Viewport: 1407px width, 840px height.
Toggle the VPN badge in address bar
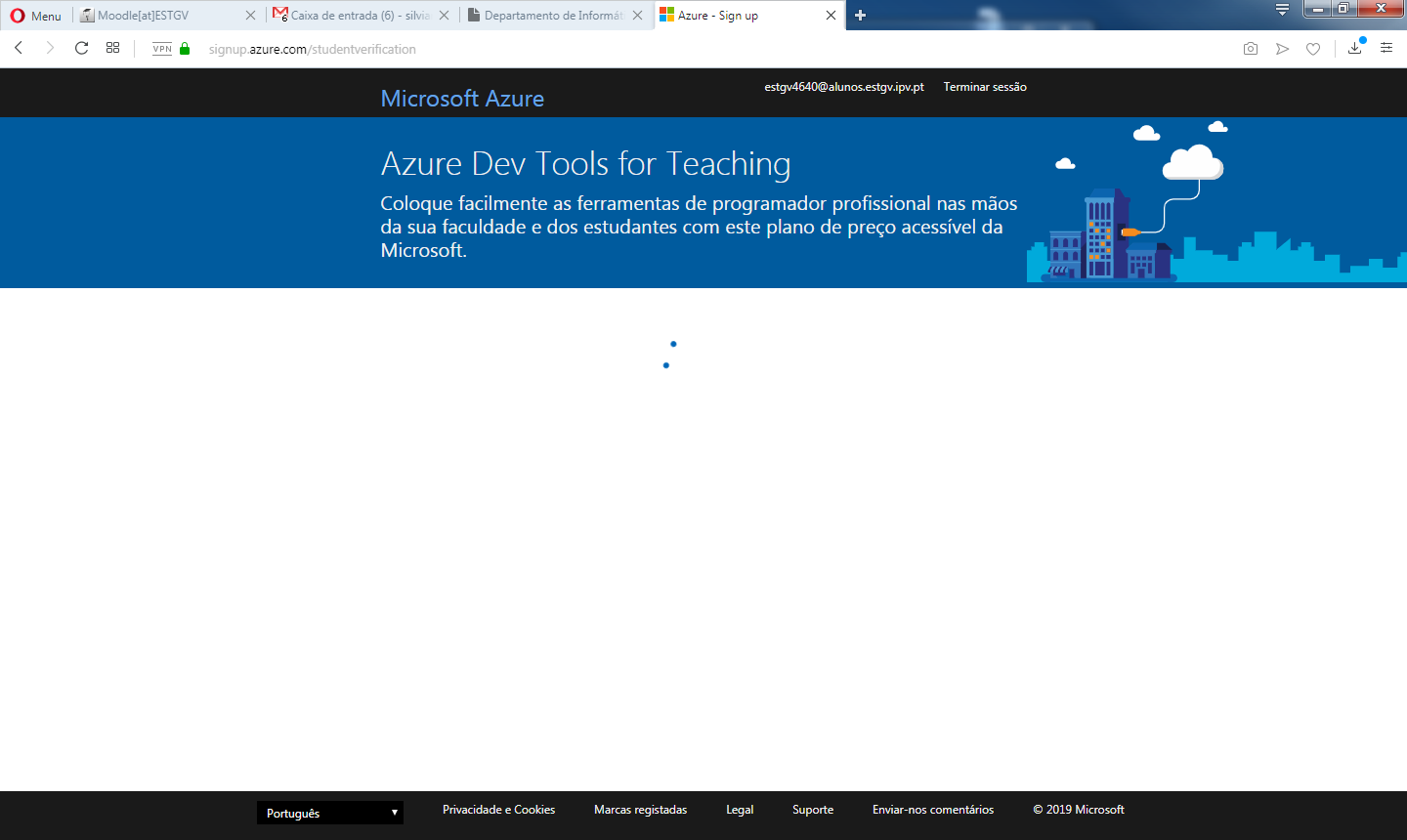(162, 49)
